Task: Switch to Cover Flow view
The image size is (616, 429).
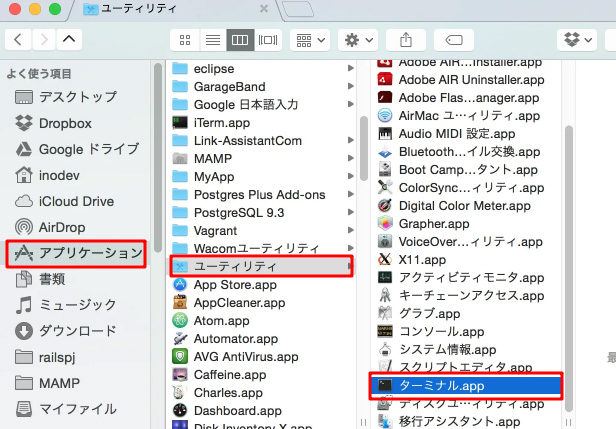Action: coord(268,40)
